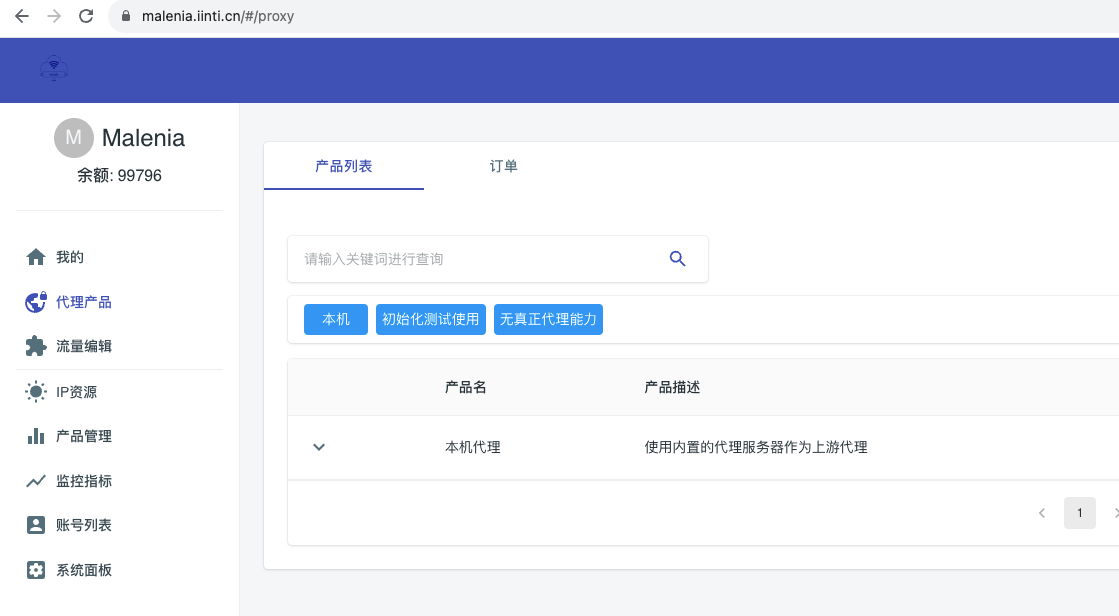Open the 账号列表 account list
The height and width of the screenshot is (616, 1119).
[x=81, y=524]
